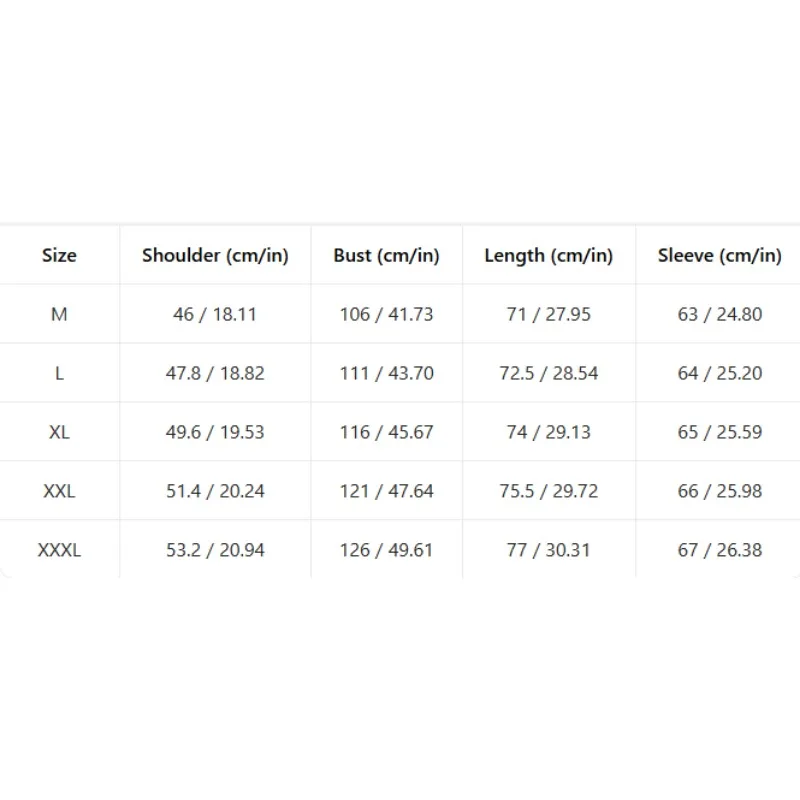Click the L size row label
The width and height of the screenshot is (800, 800).
coord(59,373)
